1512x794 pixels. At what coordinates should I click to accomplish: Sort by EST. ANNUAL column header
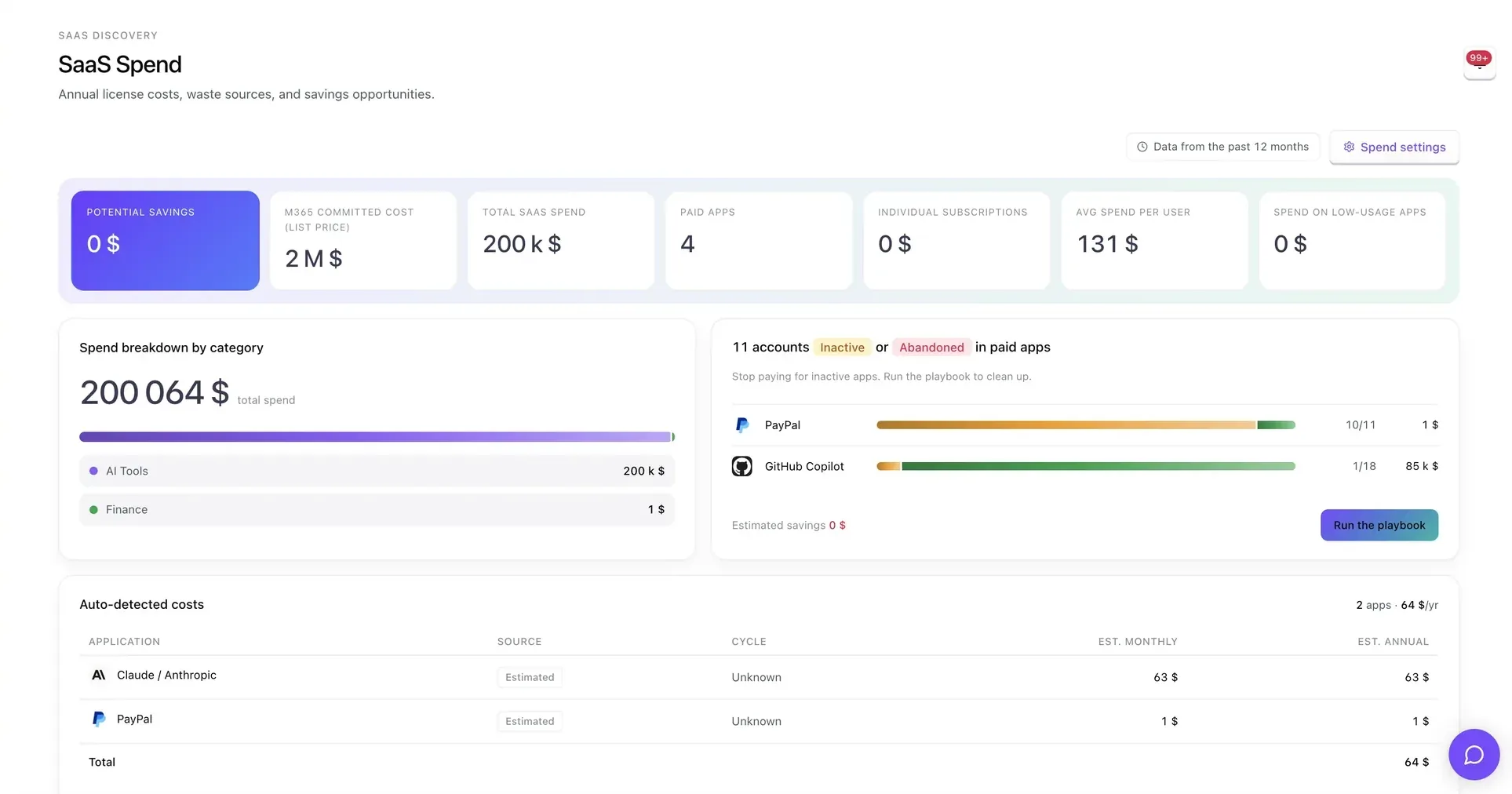[1393, 641]
